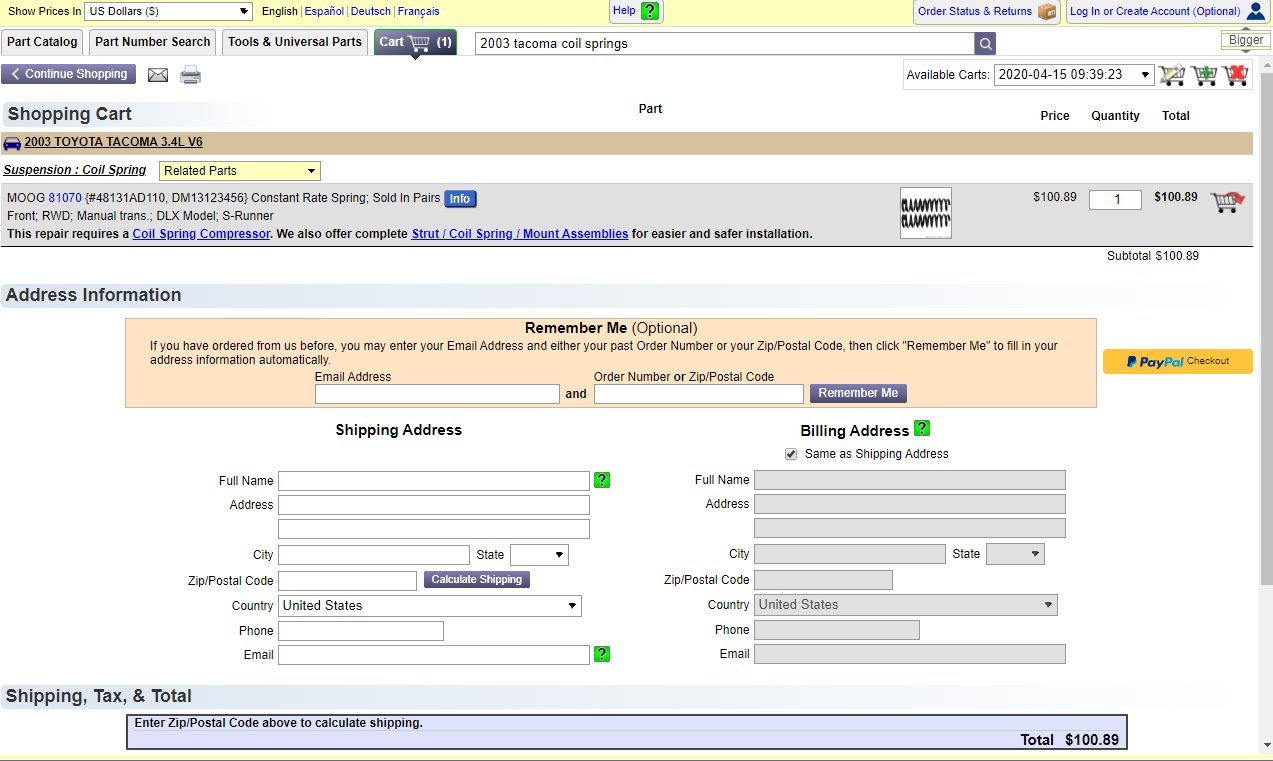Switch to the Part Catalog tab
Viewport: 1273px width, 761px height.
point(42,42)
